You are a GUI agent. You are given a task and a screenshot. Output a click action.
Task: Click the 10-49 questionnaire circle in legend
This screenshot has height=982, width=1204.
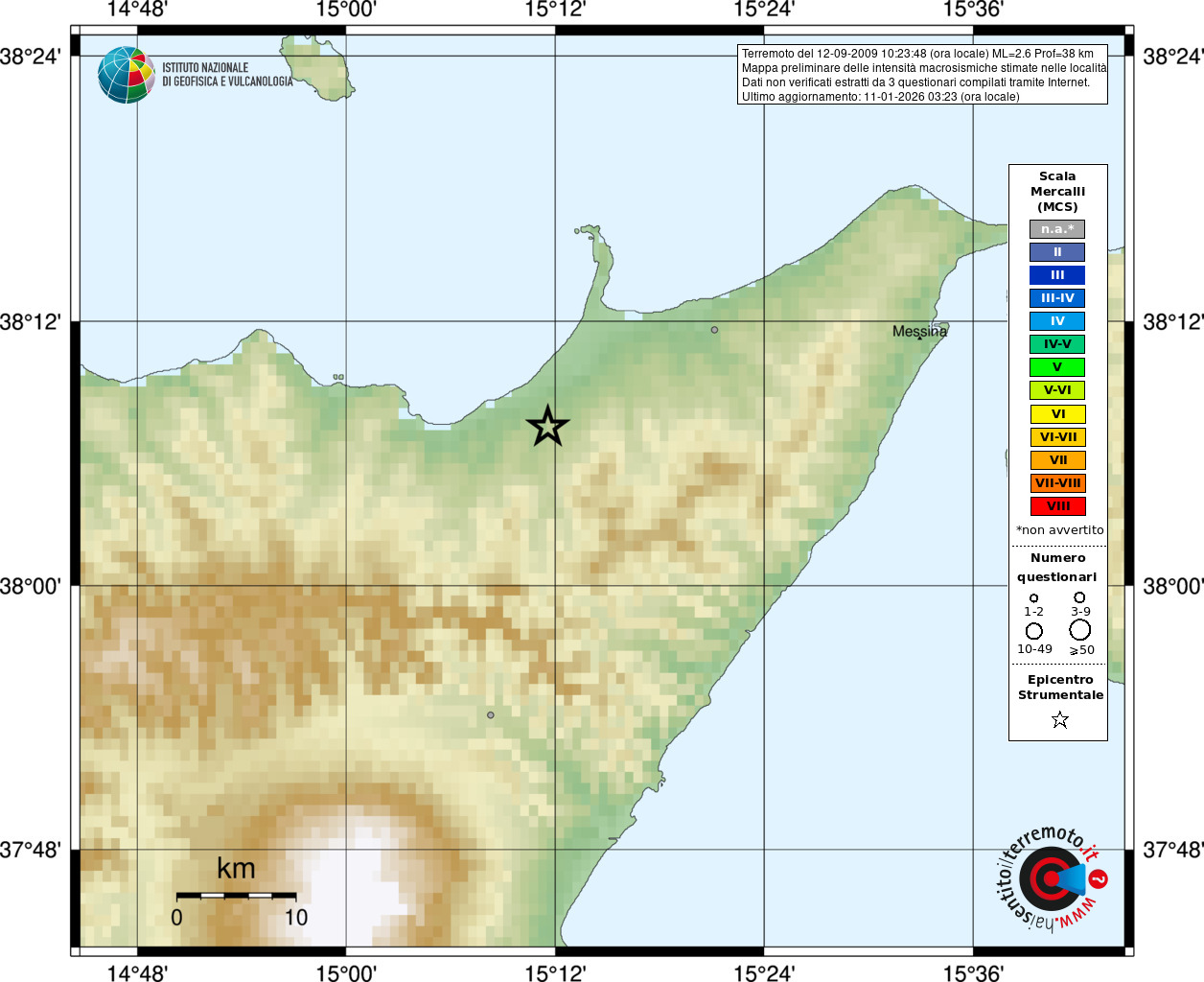click(x=1033, y=631)
